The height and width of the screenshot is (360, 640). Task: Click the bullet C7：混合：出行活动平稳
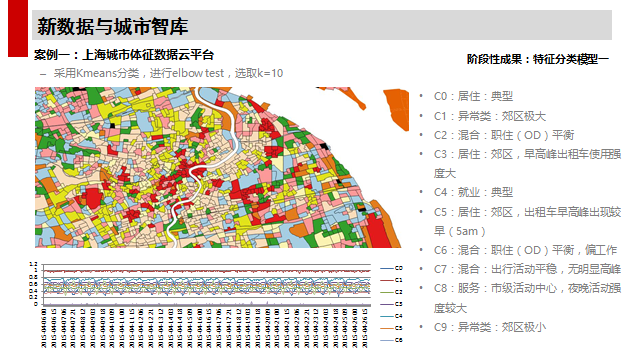tap(527, 269)
